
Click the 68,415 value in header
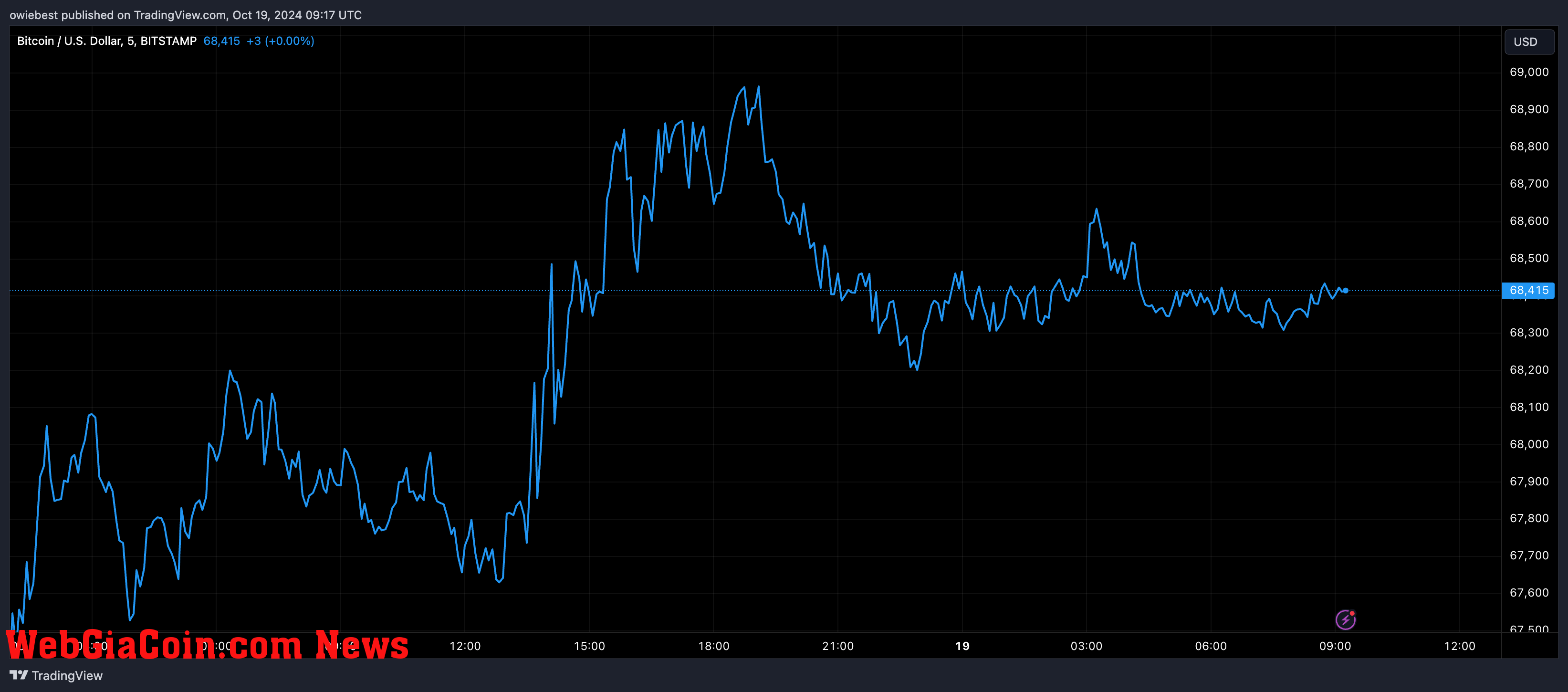click(221, 41)
